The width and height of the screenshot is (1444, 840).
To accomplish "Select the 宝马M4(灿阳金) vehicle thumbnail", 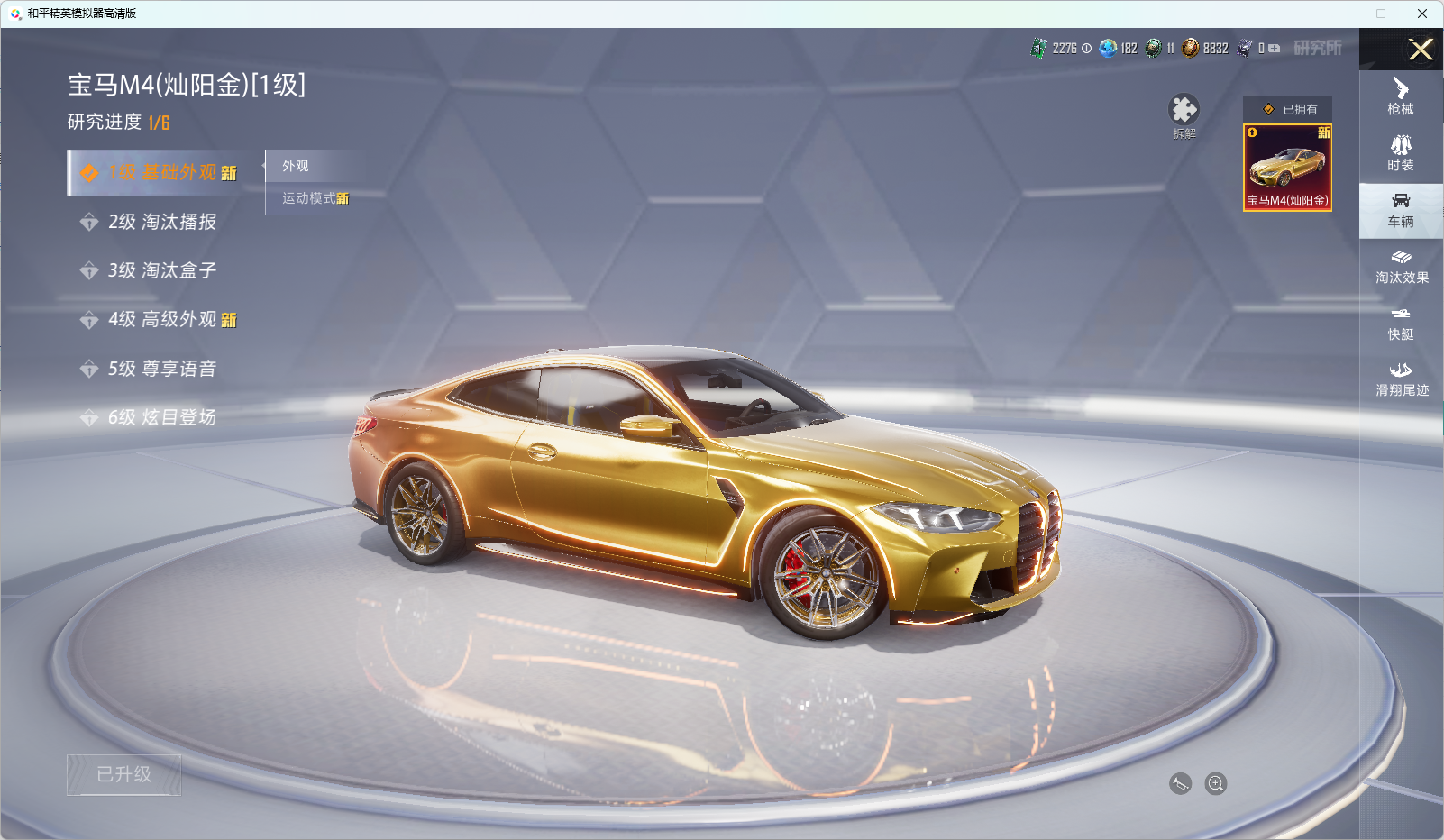I will click(x=1287, y=168).
